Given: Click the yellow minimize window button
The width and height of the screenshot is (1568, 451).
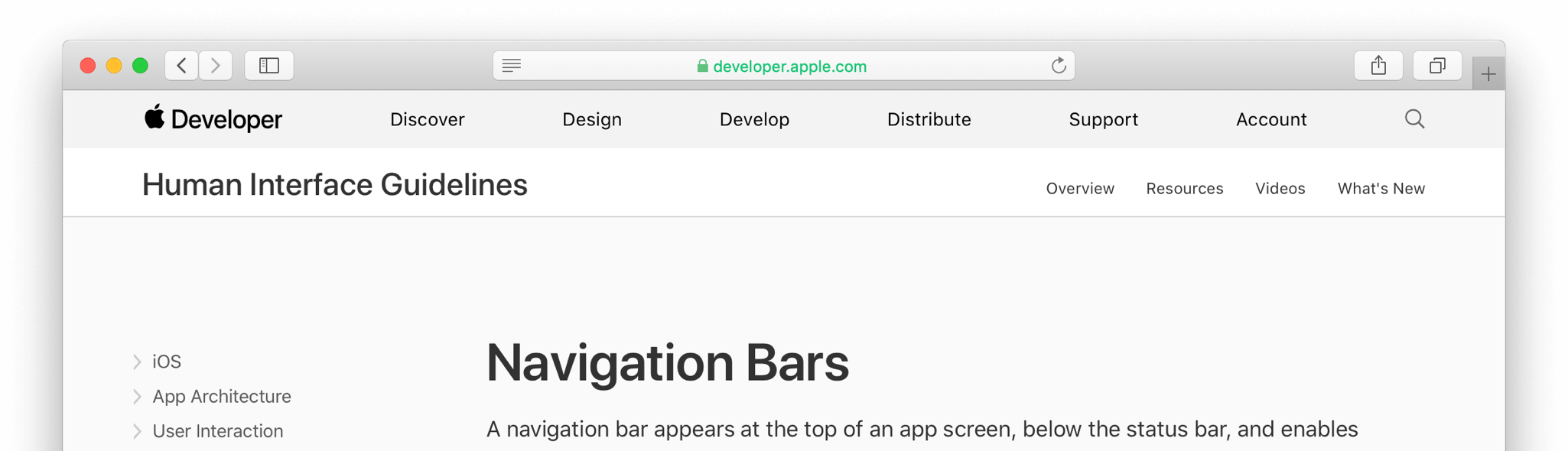Looking at the screenshot, I should pyautogui.click(x=114, y=66).
